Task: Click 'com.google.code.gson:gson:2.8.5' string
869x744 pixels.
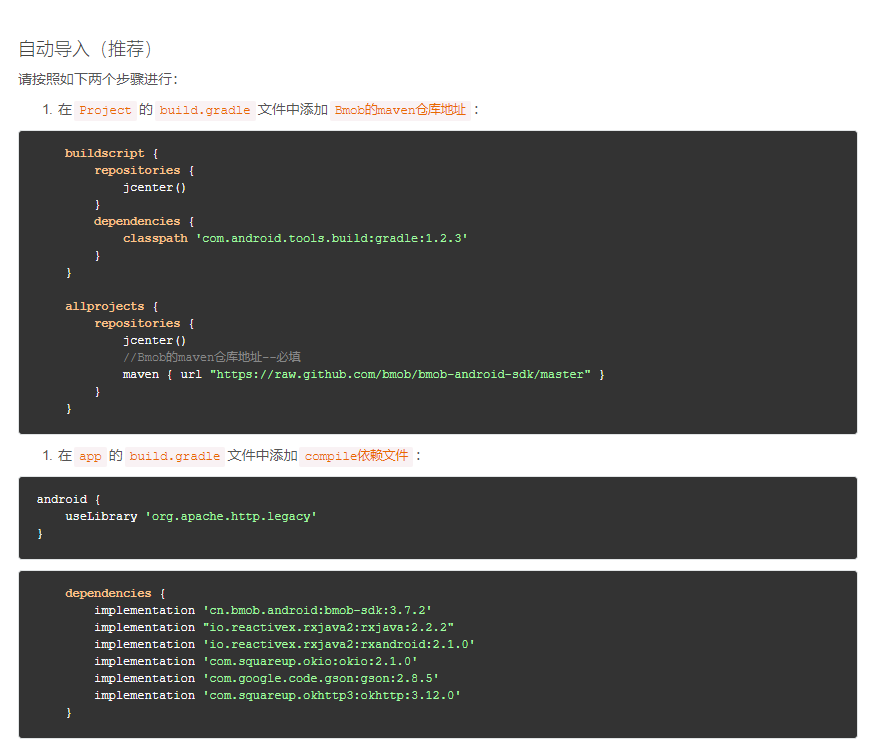Action: point(320,679)
